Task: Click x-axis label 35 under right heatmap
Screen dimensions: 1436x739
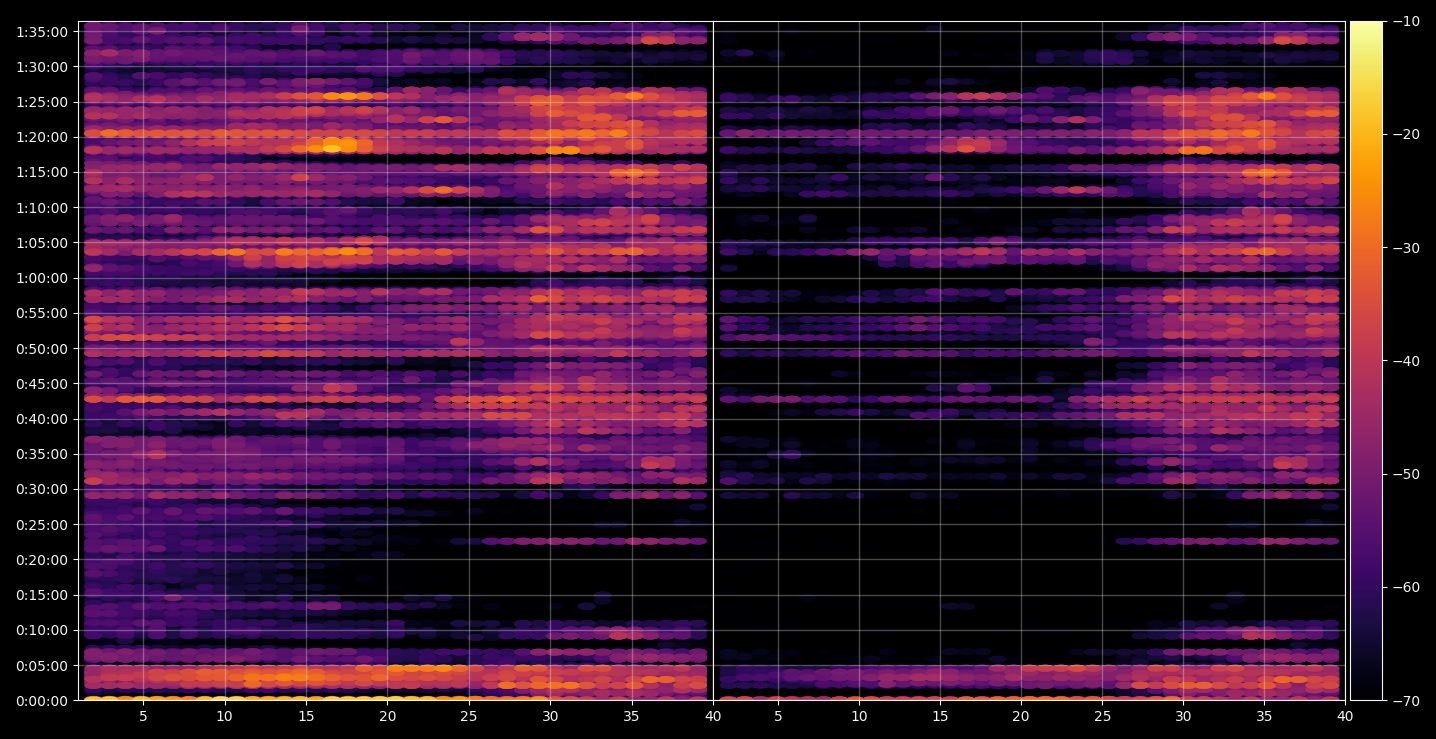Action: tap(1265, 716)
